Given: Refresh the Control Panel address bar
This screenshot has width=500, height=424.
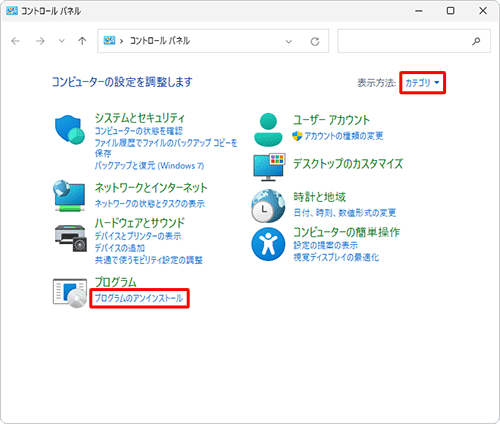Looking at the screenshot, I should click(x=315, y=41).
